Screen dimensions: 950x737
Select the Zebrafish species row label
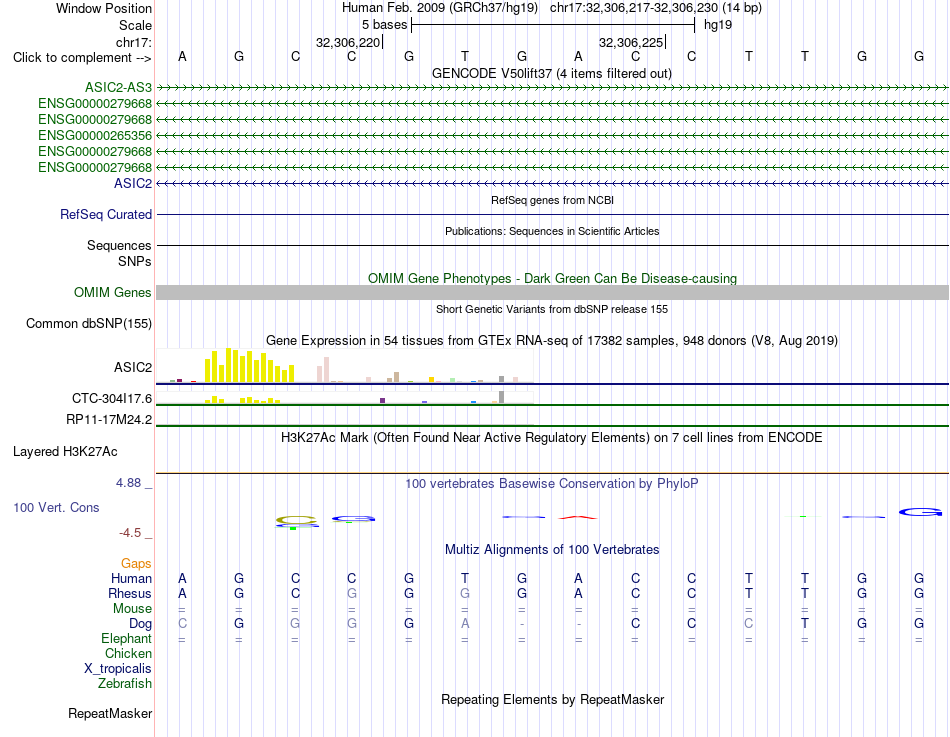coord(125,684)
